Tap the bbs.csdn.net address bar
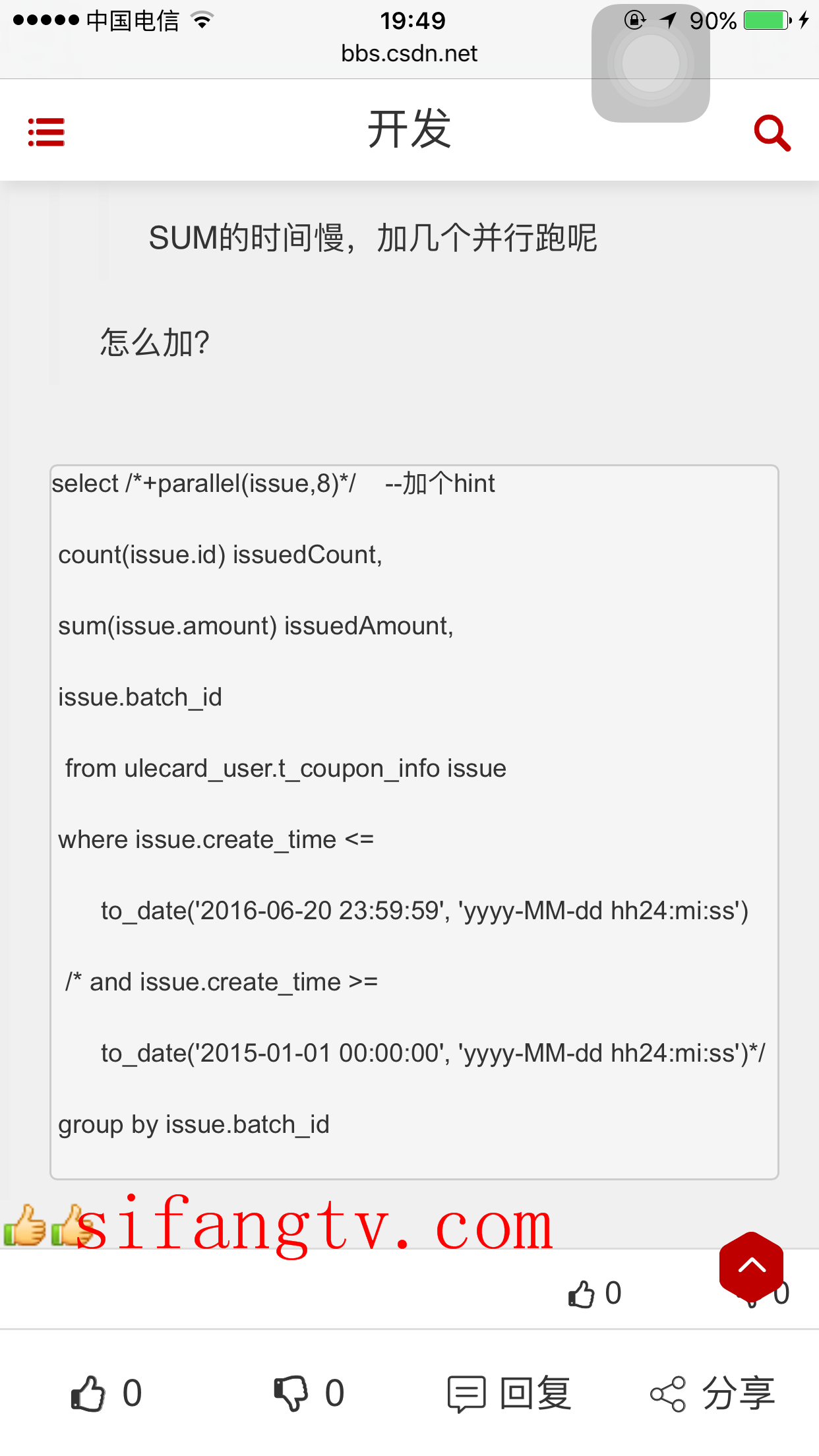 click(409, 53)
